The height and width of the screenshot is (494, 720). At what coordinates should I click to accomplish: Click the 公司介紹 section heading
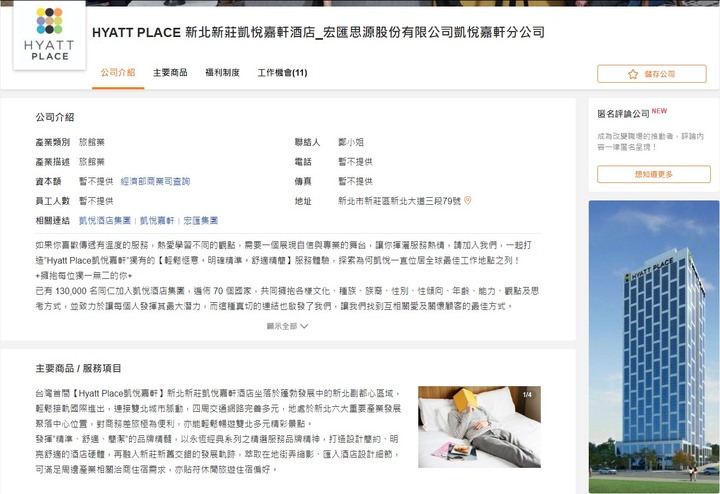coord(55,117)
